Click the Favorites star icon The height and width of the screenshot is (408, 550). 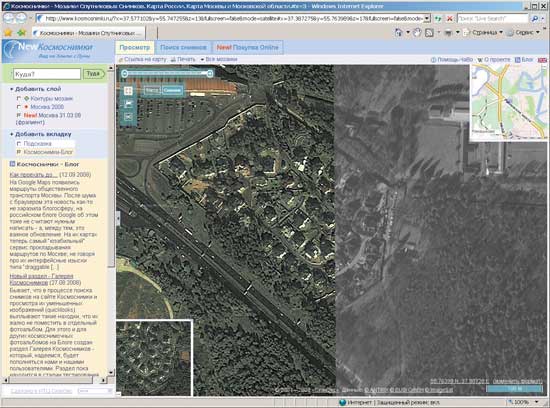pos(8,33)
